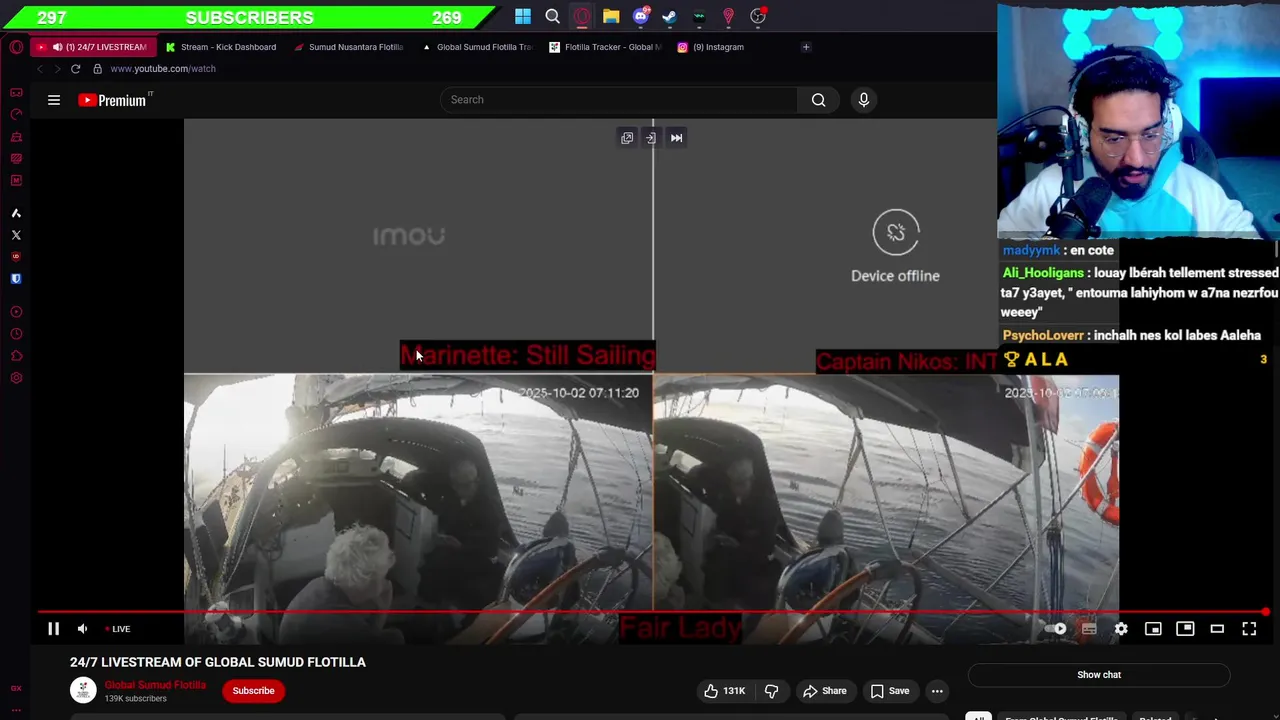This screenshot has width=1280, height=720.
Task: Click the skip-next video overlay button
Action: point(677,138)
